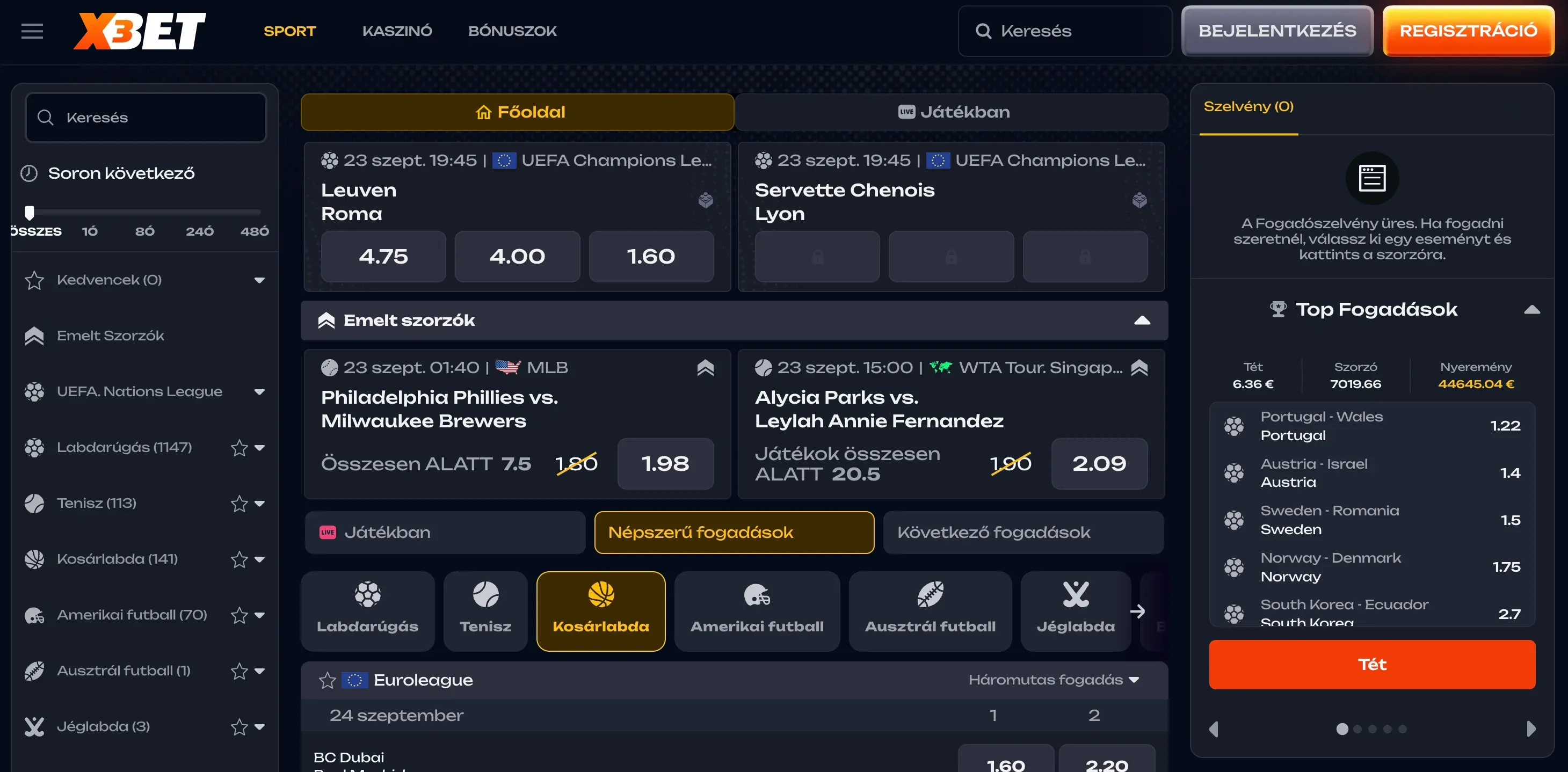Select odds 1.60 for BC Dubai

1006,759
